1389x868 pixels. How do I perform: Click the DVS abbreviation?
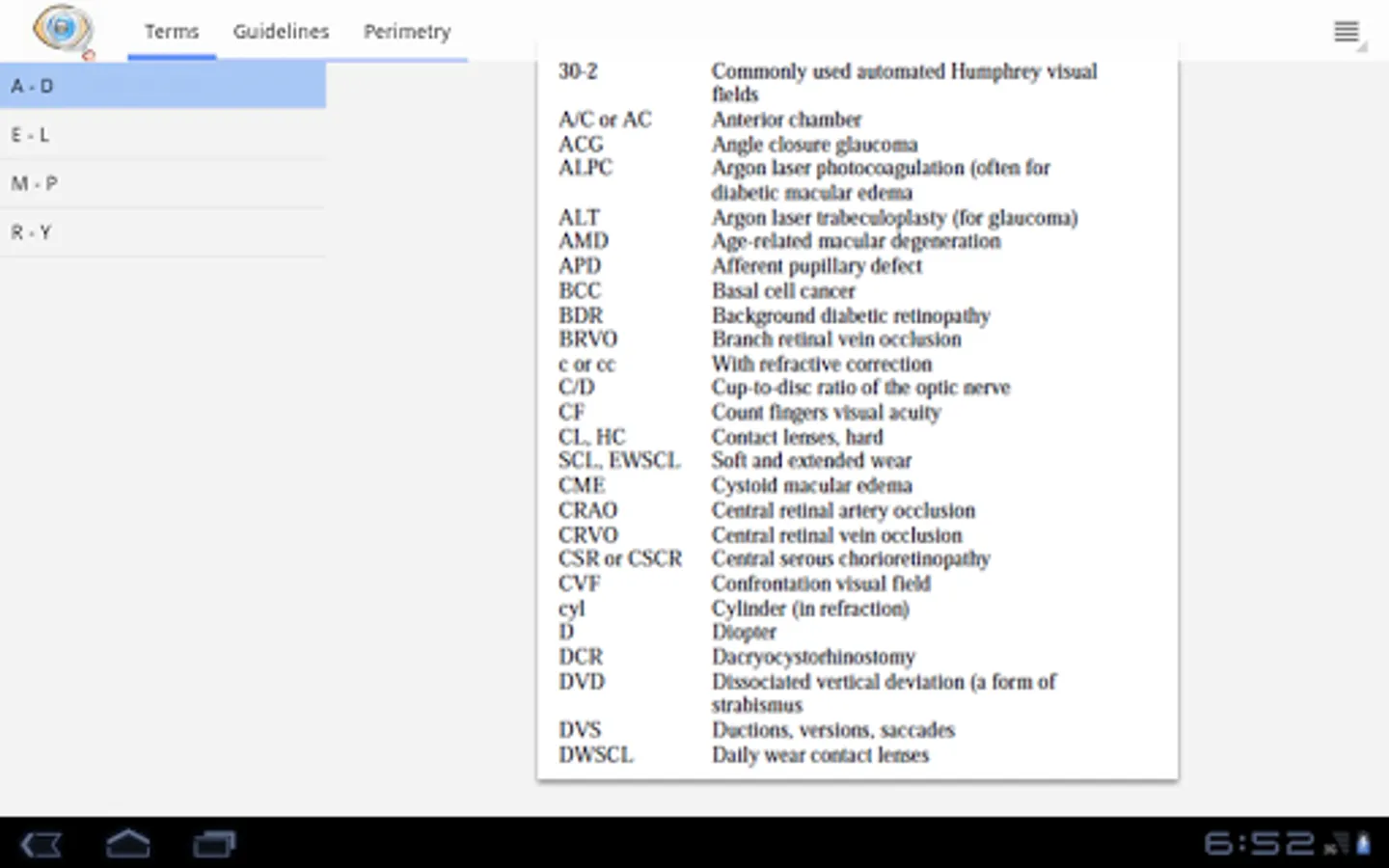pyautogui.click(x=580, y=730)
